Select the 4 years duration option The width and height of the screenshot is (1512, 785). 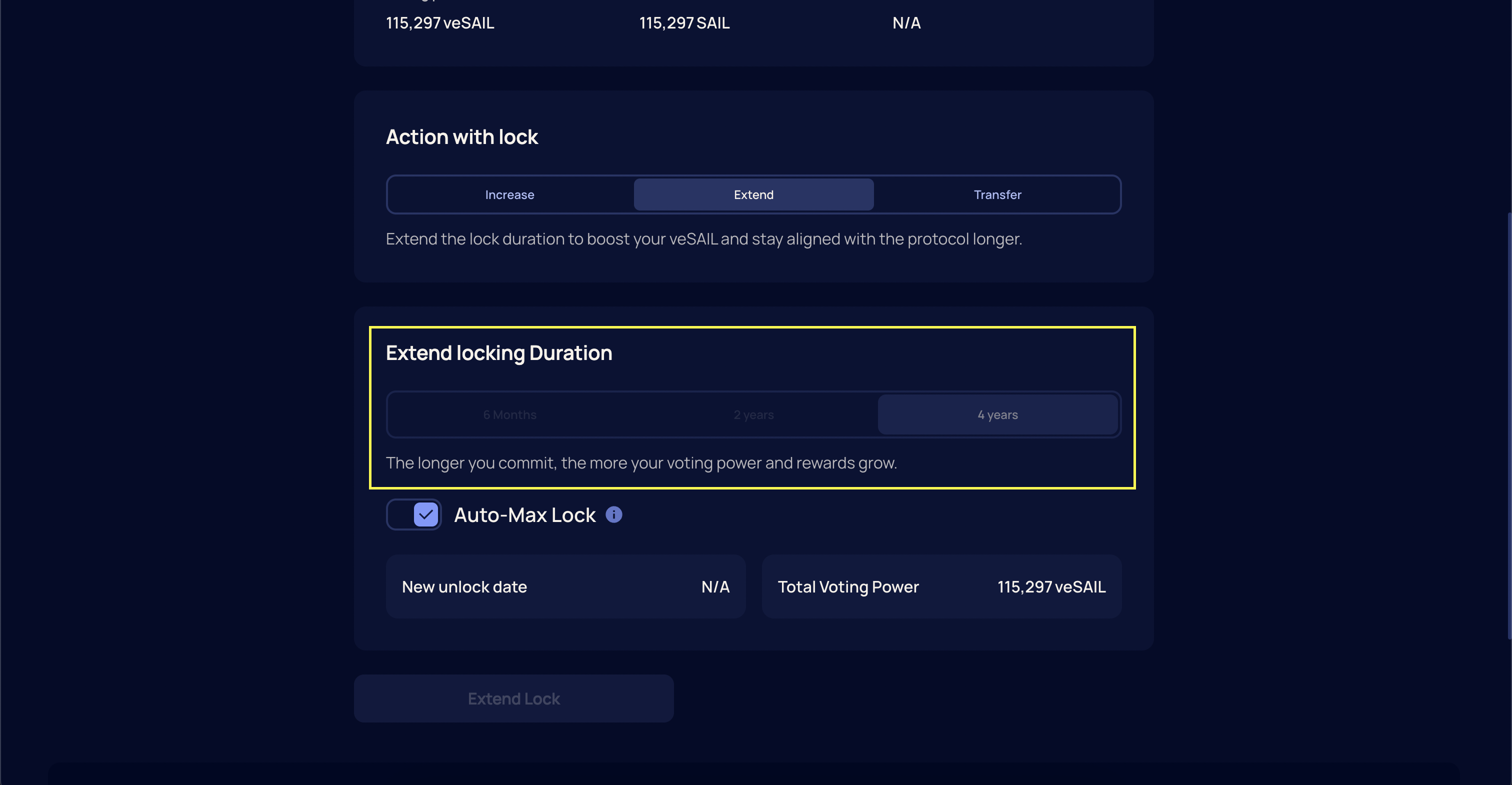point(997,414)
